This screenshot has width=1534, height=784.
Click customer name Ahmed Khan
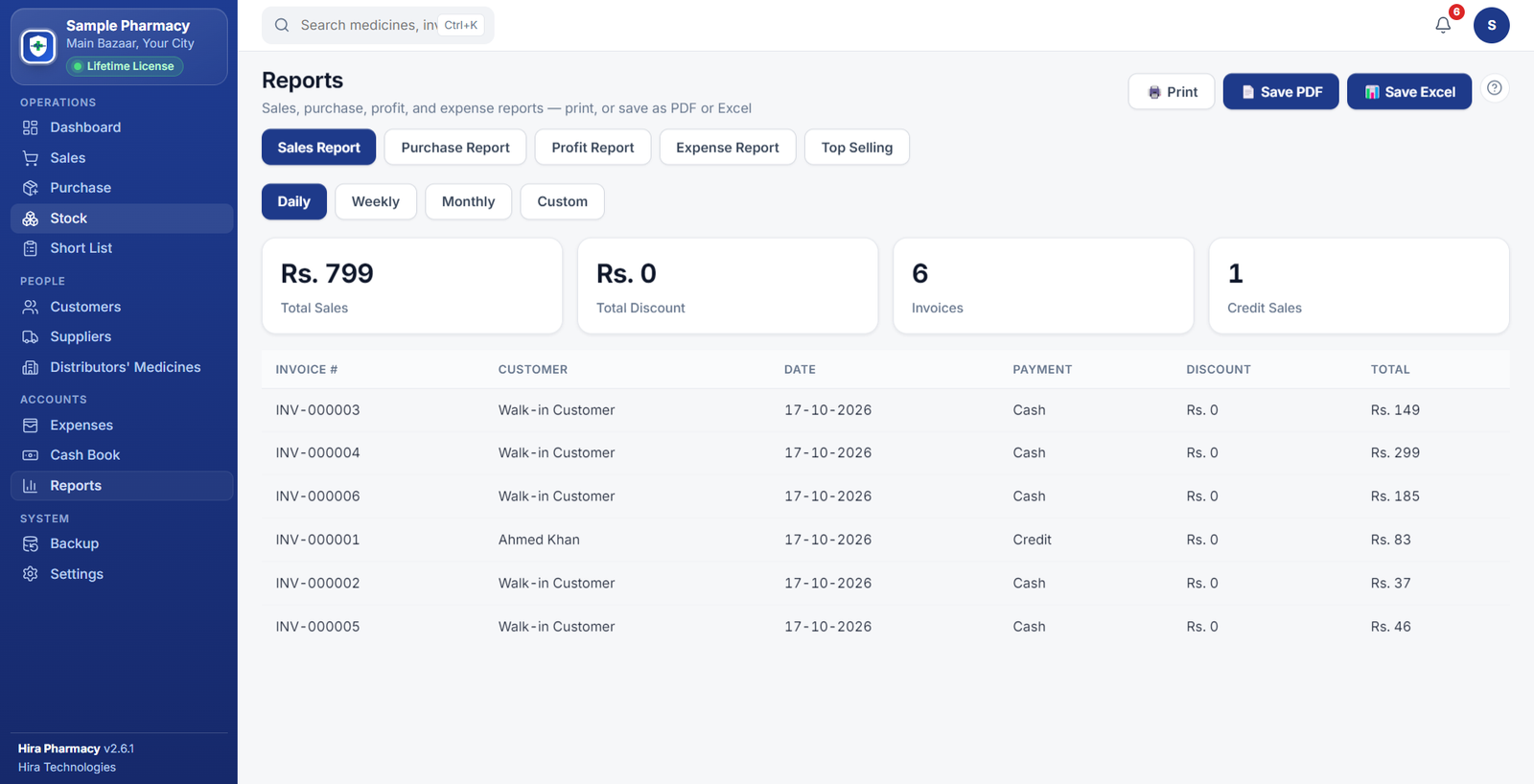pos(539,540)
